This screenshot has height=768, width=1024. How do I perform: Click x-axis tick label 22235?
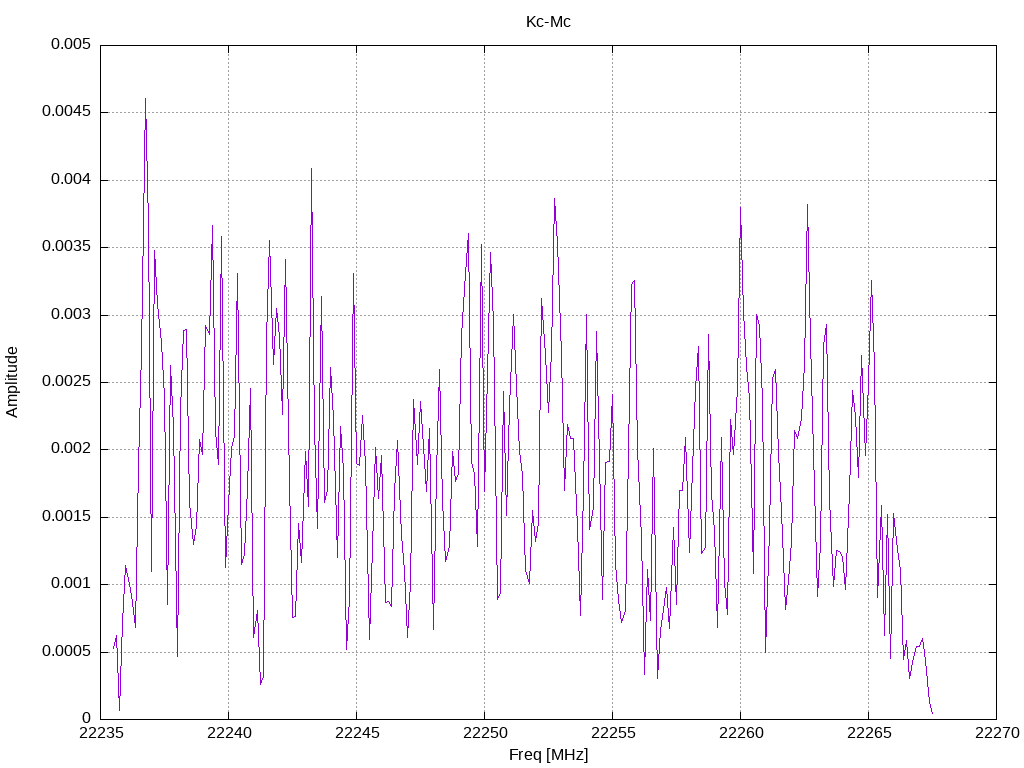[101, 733]
